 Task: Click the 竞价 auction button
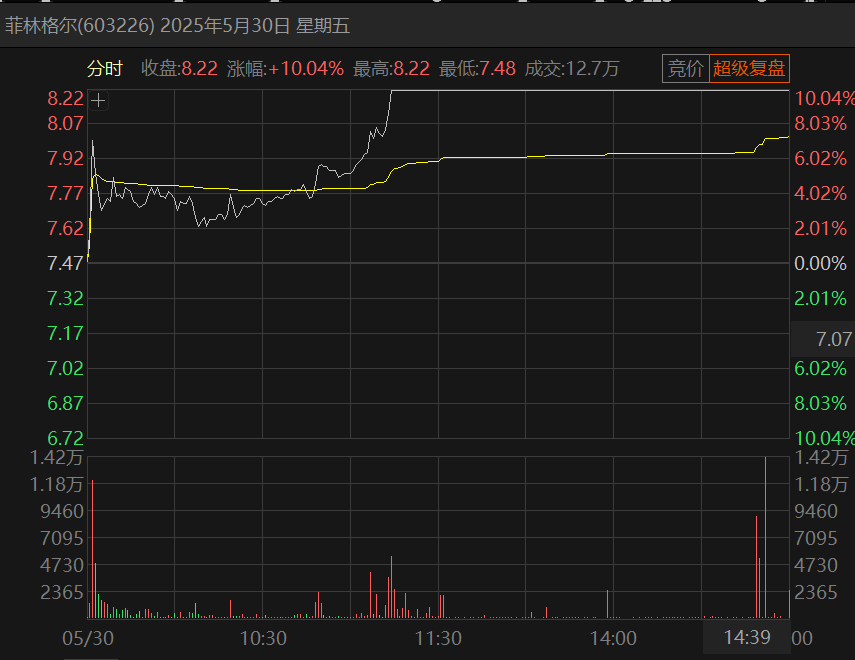click(685, 69)
